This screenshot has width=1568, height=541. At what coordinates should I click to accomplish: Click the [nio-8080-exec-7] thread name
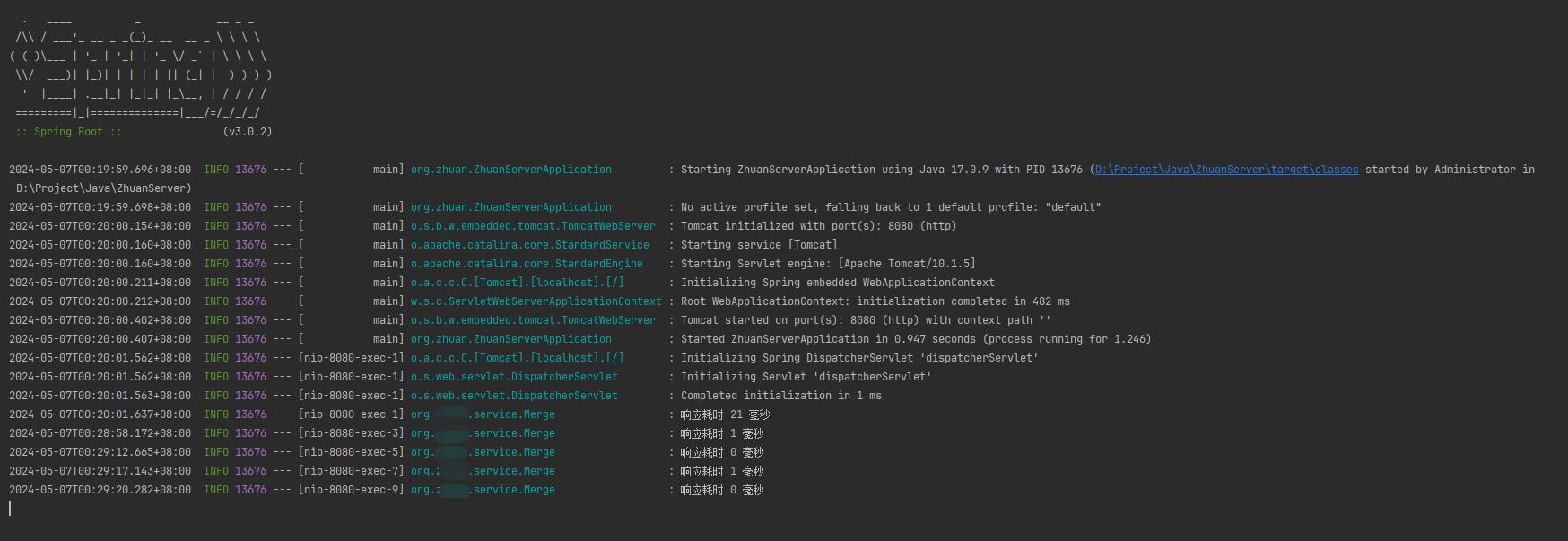[x=351, y=471]
